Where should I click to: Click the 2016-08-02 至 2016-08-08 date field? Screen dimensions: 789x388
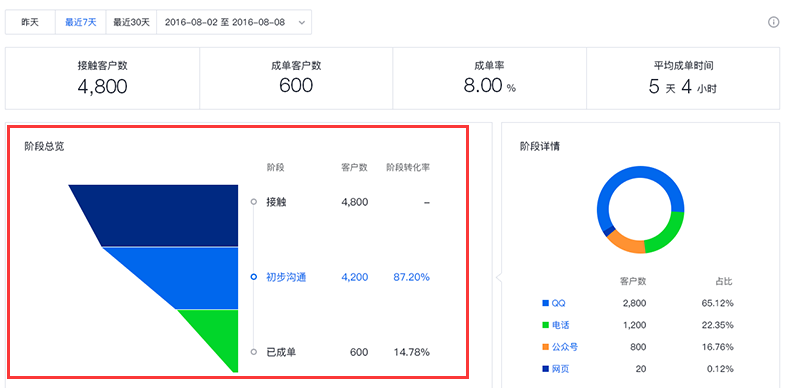click(234, 23)
